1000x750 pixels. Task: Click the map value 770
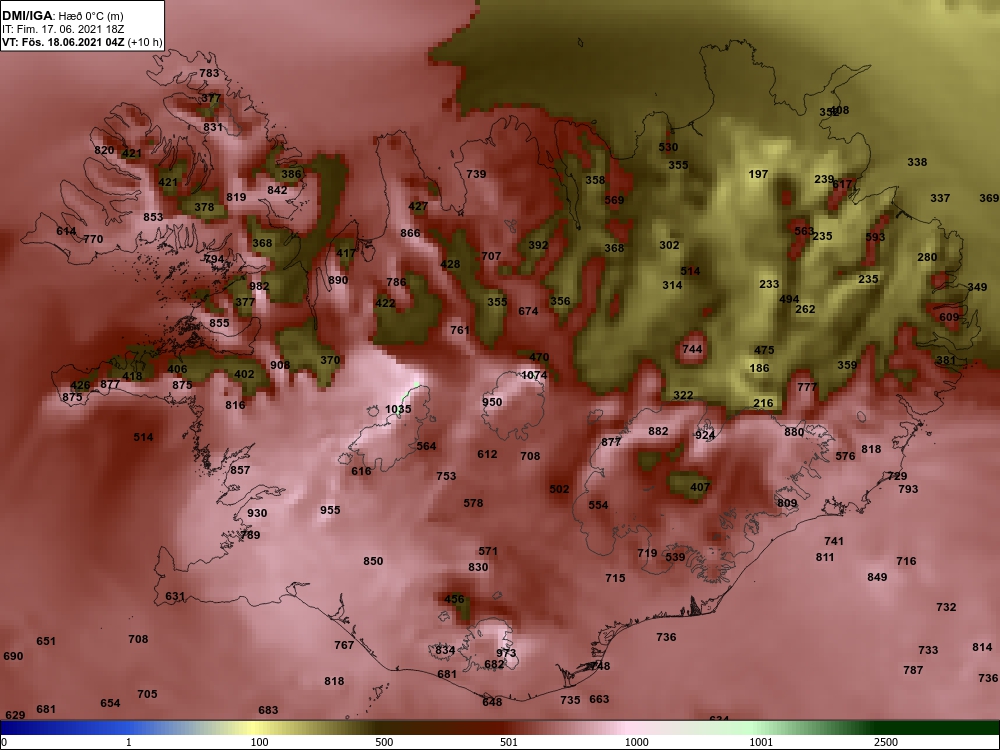click(93, 240)
